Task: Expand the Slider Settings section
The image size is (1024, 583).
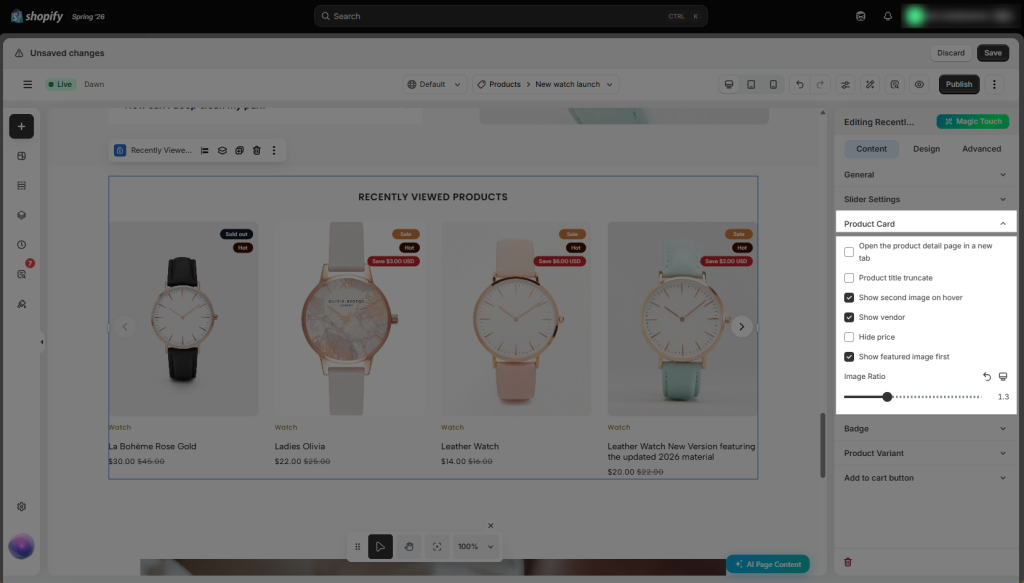Action: [x=925, y=199]
